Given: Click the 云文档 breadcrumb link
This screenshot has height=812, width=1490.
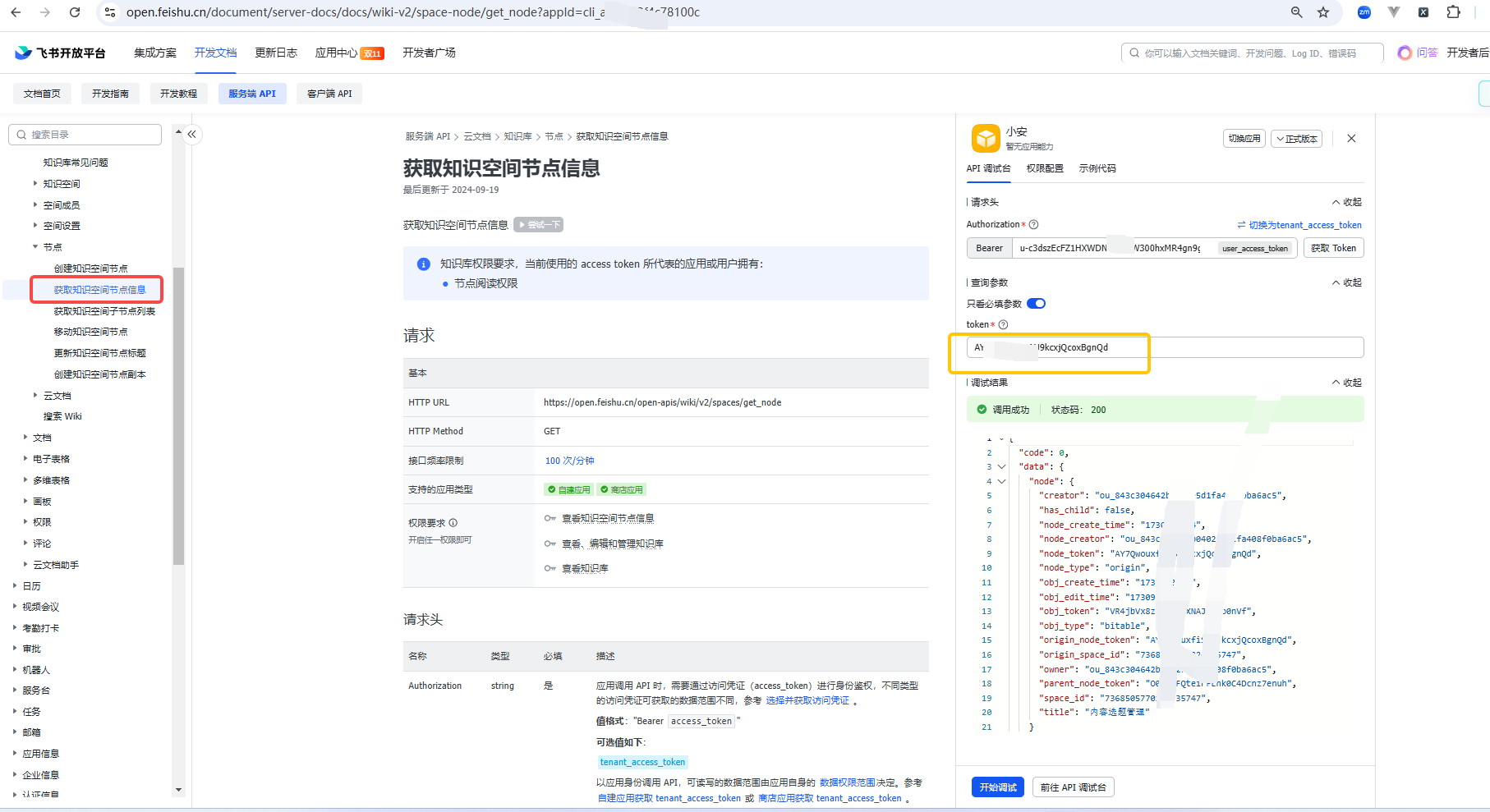Looking at the screenshot, I should coord(477,136).
